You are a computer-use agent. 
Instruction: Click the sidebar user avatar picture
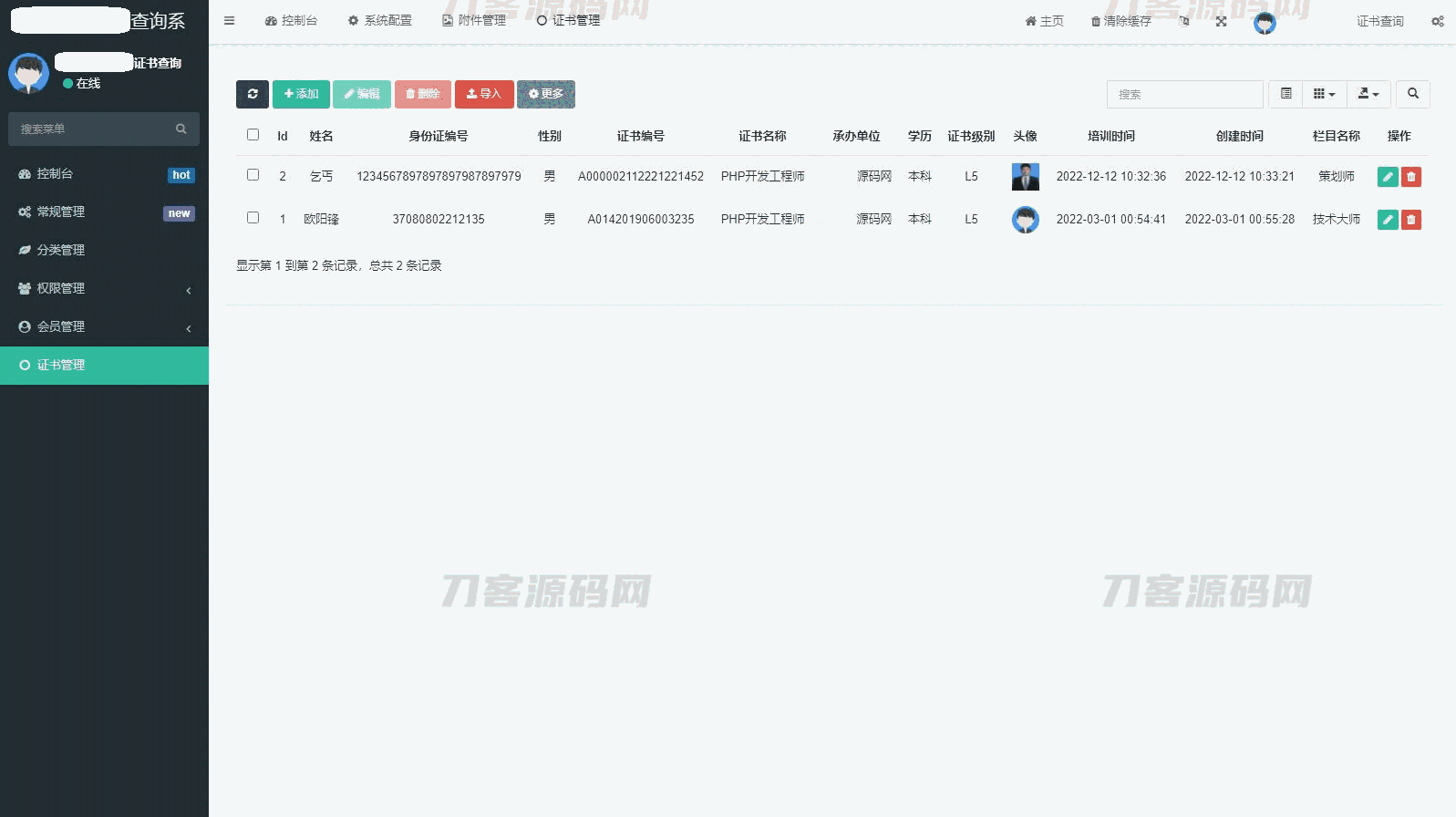click(28, 73)
